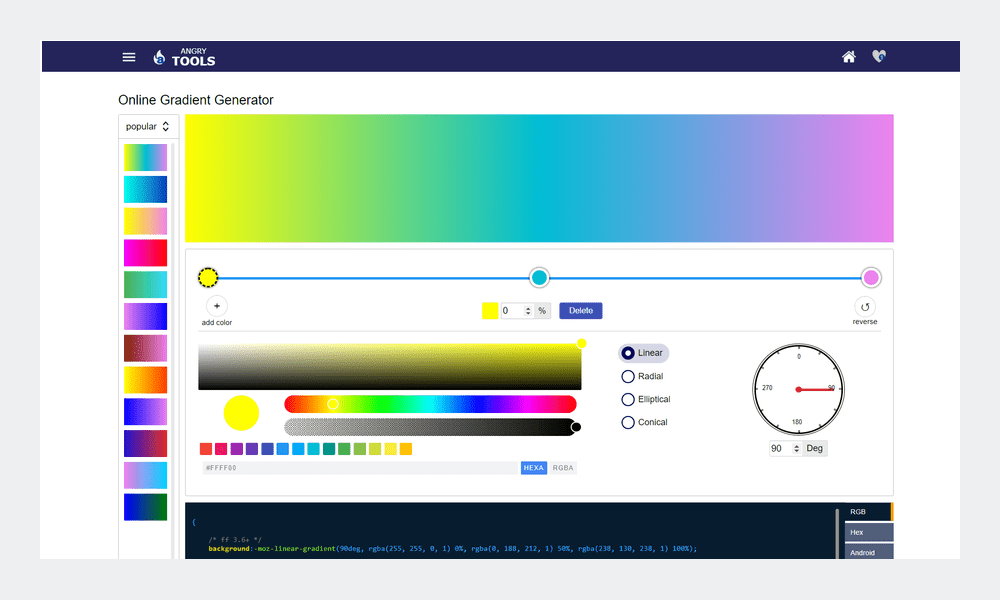This screenshot has height=600, width=1000.
Task: Click the code panel scrollbar
Action: click(x=837, y=533)
